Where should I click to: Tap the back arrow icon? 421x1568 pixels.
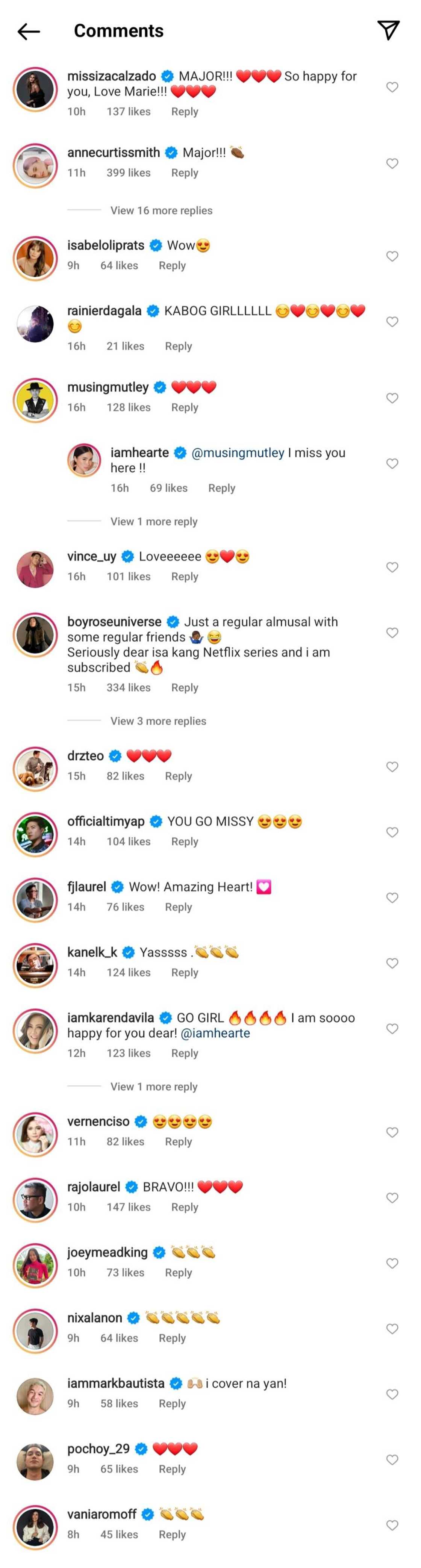click(x=29, y=31)
